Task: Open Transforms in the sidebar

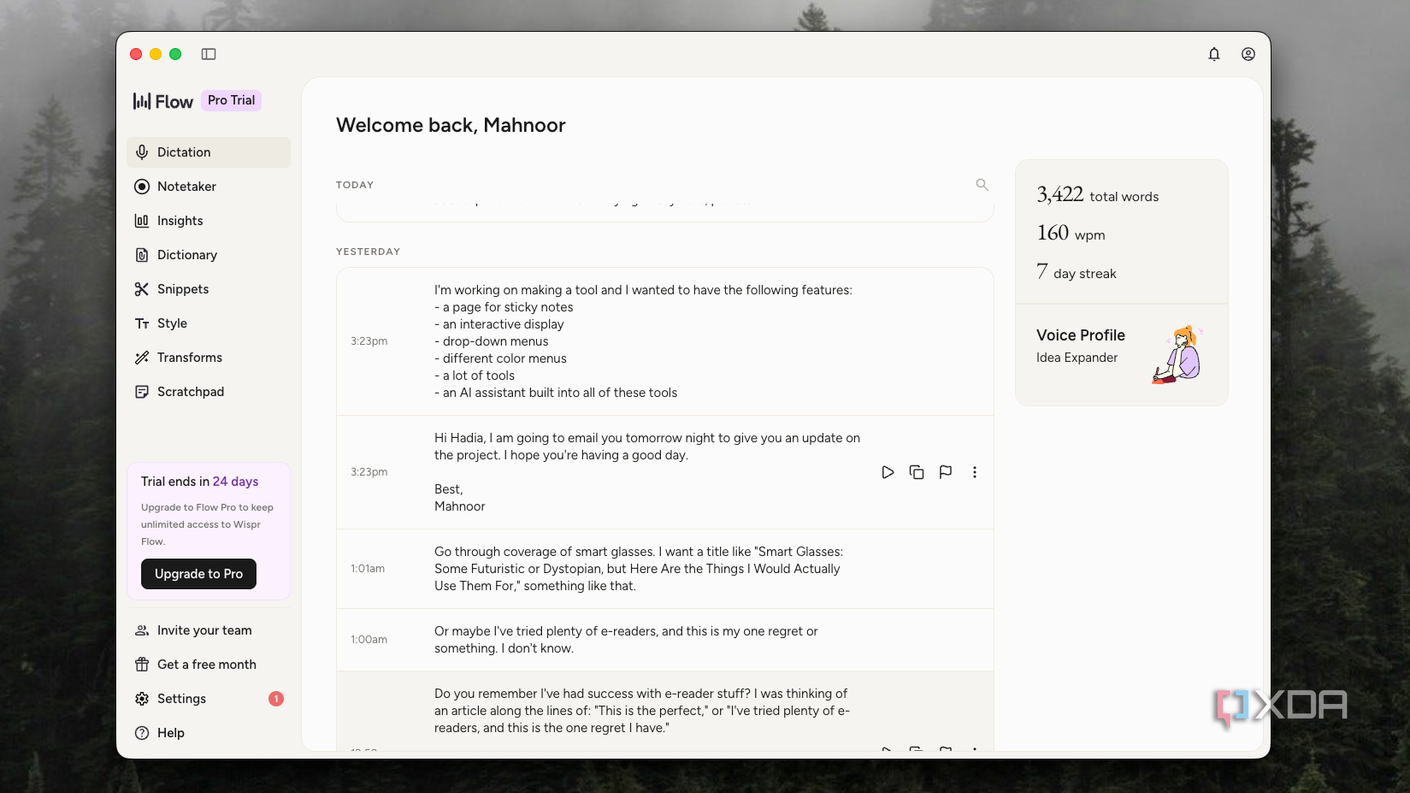Action: (x=208, y=357)
